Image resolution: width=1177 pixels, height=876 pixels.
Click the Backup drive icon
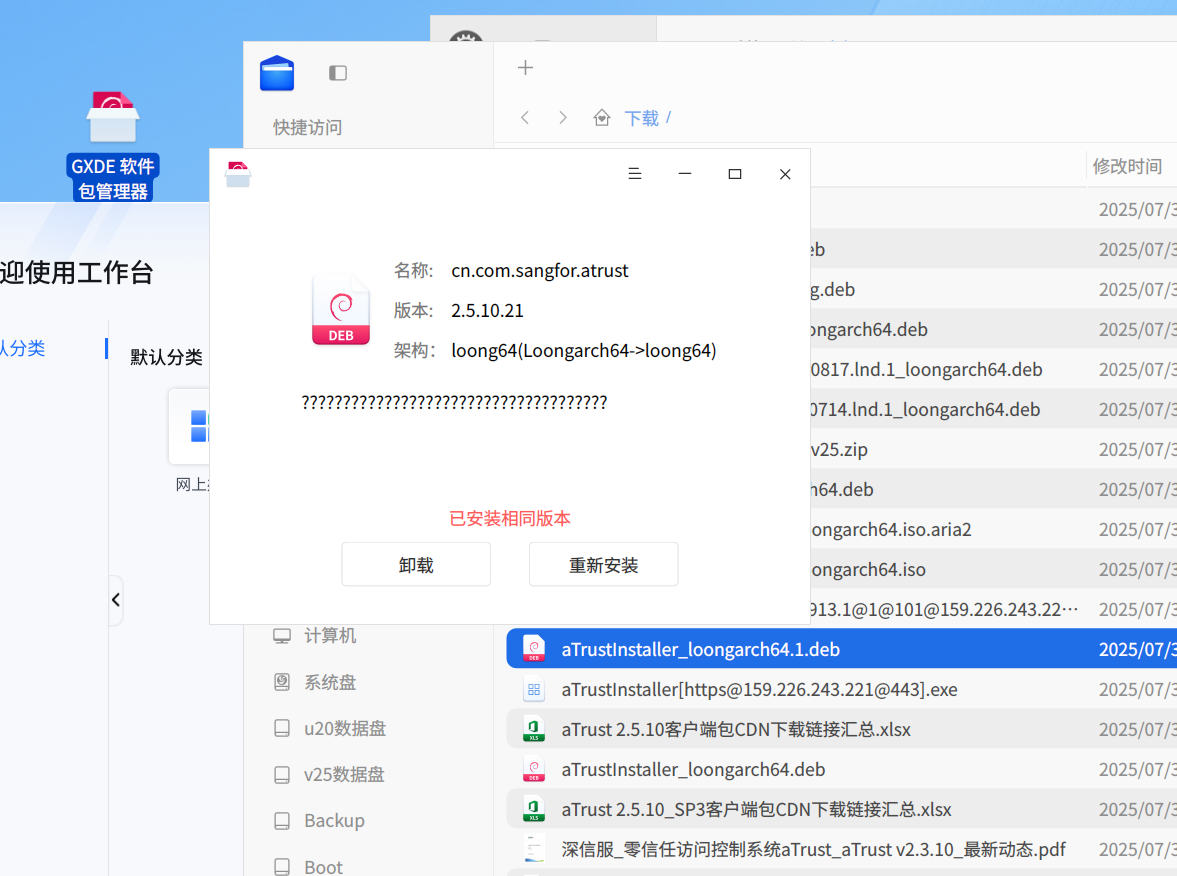[x=282, y=820]
